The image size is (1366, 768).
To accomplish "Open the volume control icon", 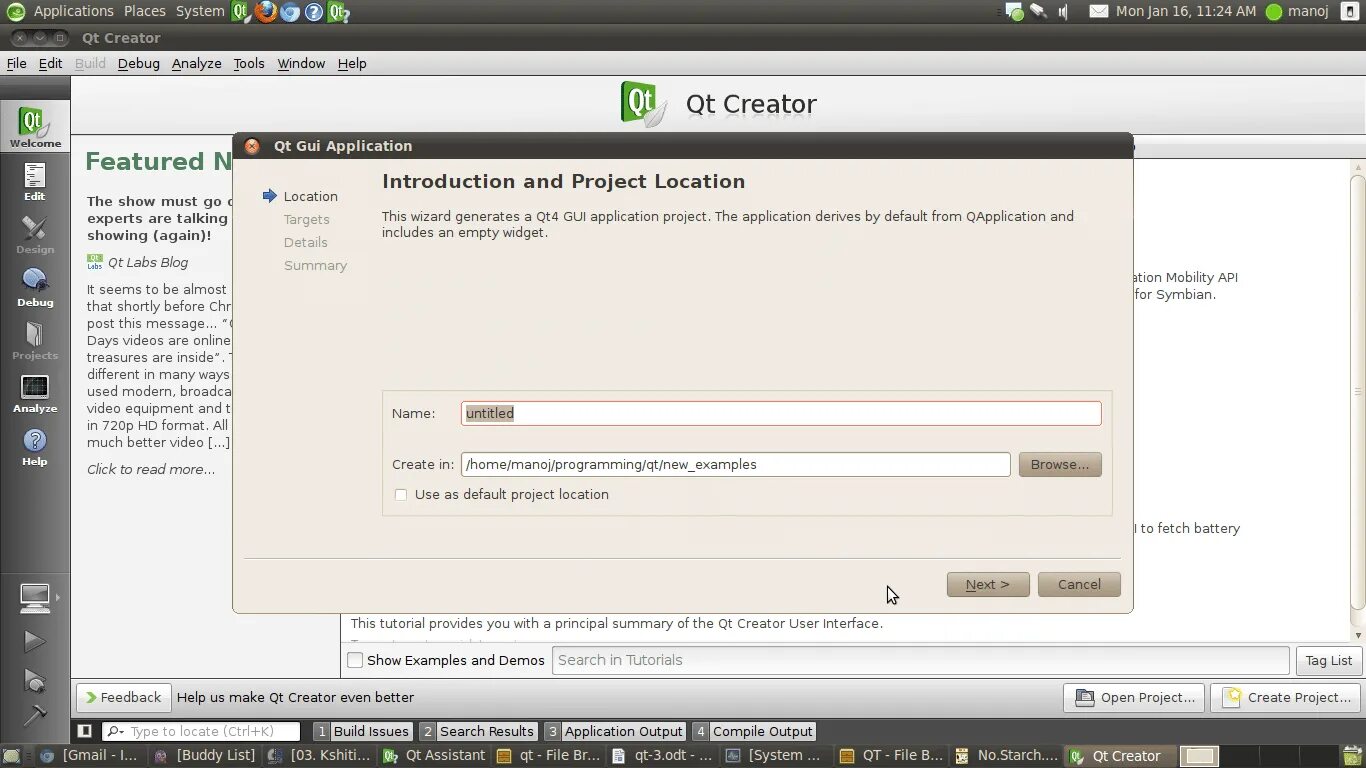I will point(1064,11).
